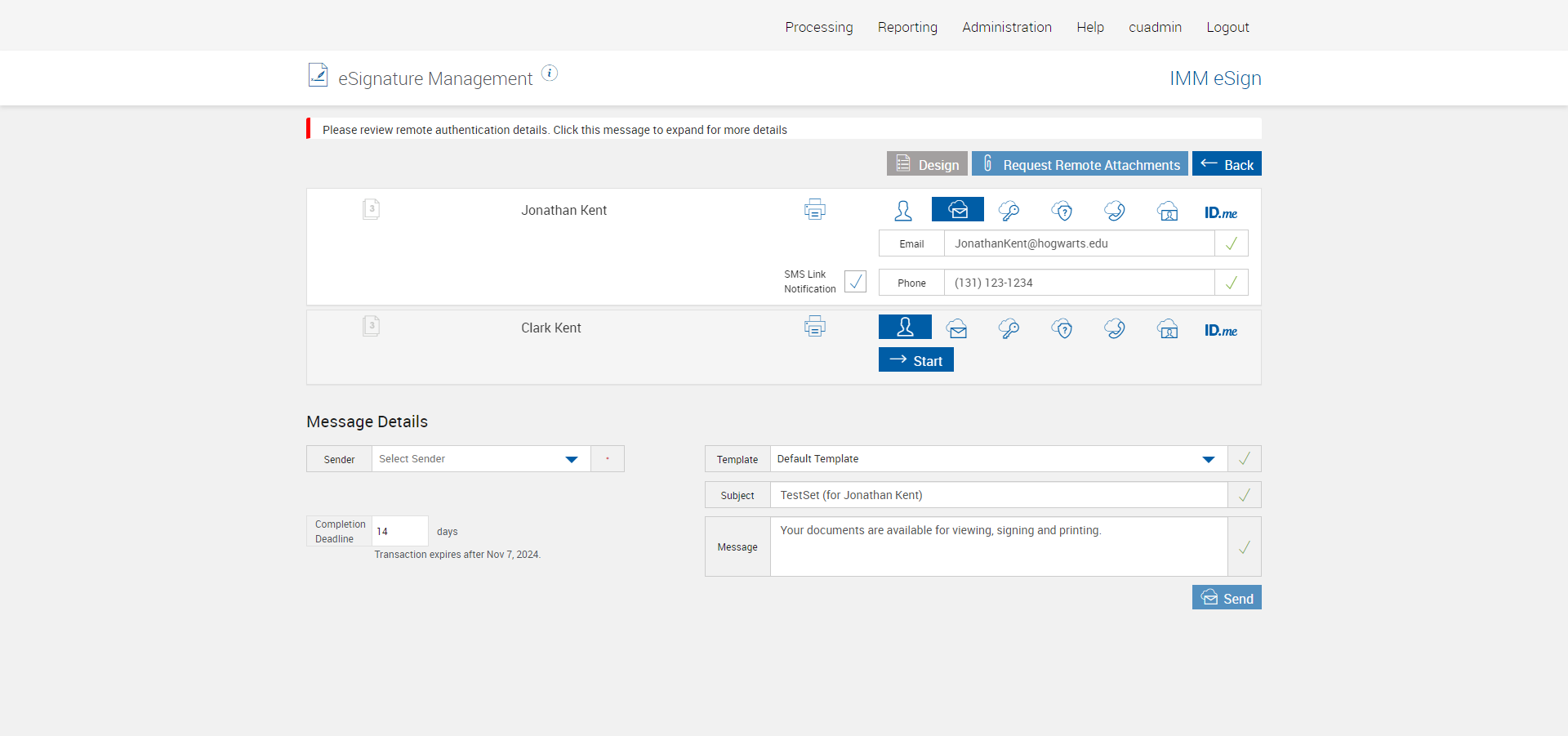Screen dimensions: 1568x736
Task: Select cloud photo ID icon for Clark Kent
Action: click(x=1168, y=328)
